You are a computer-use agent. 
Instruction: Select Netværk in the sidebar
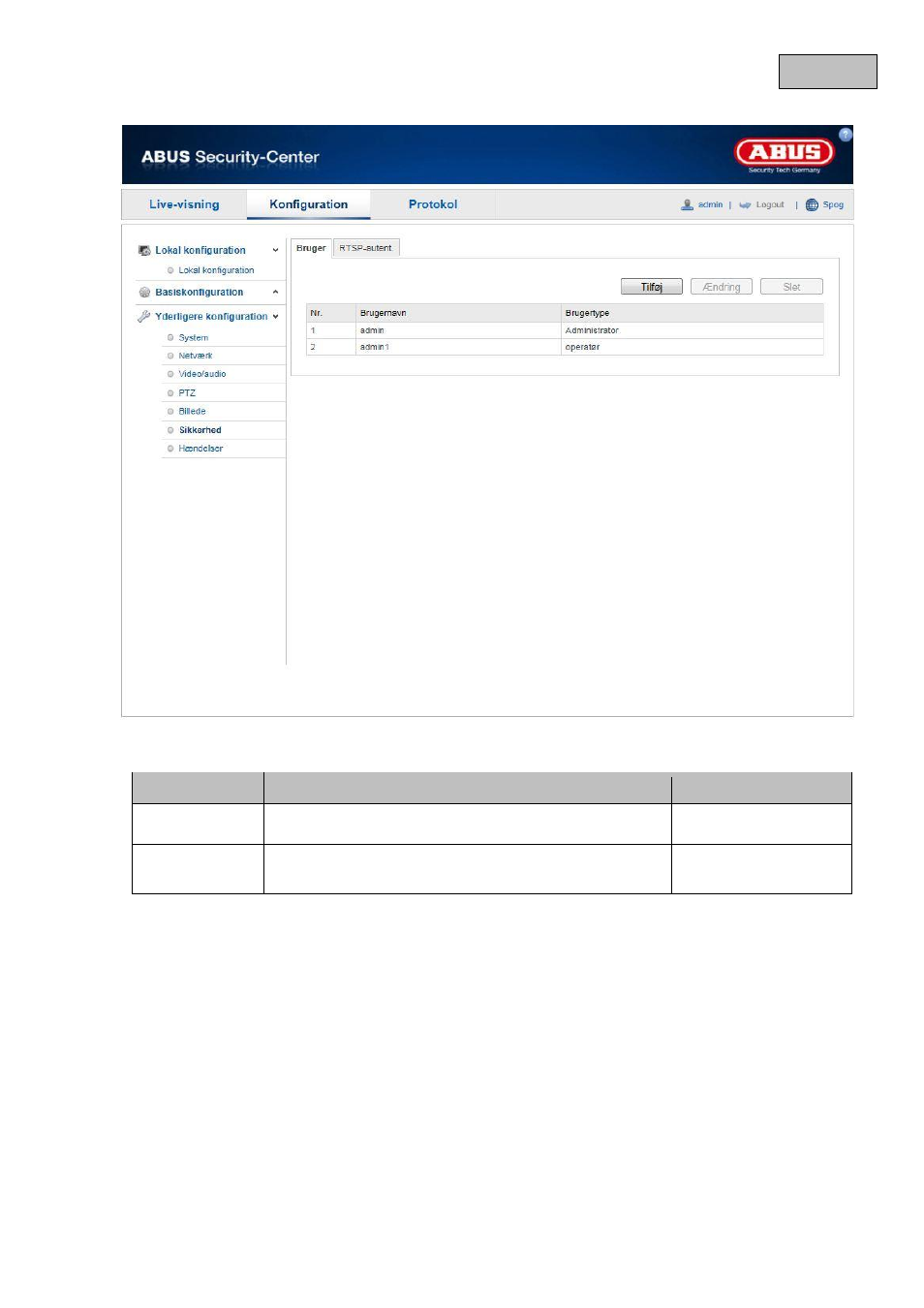pyautogui.click(x=195, y=356)
